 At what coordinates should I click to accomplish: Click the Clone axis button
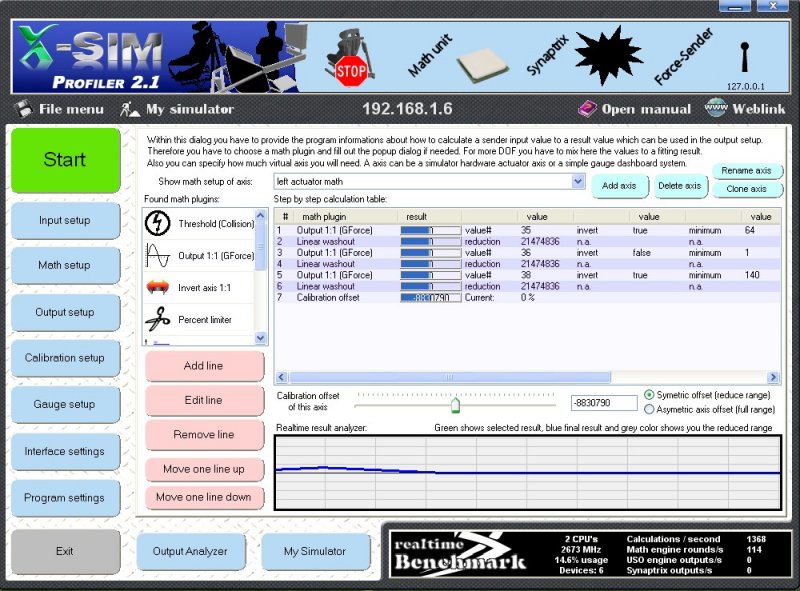coord(746,189)
